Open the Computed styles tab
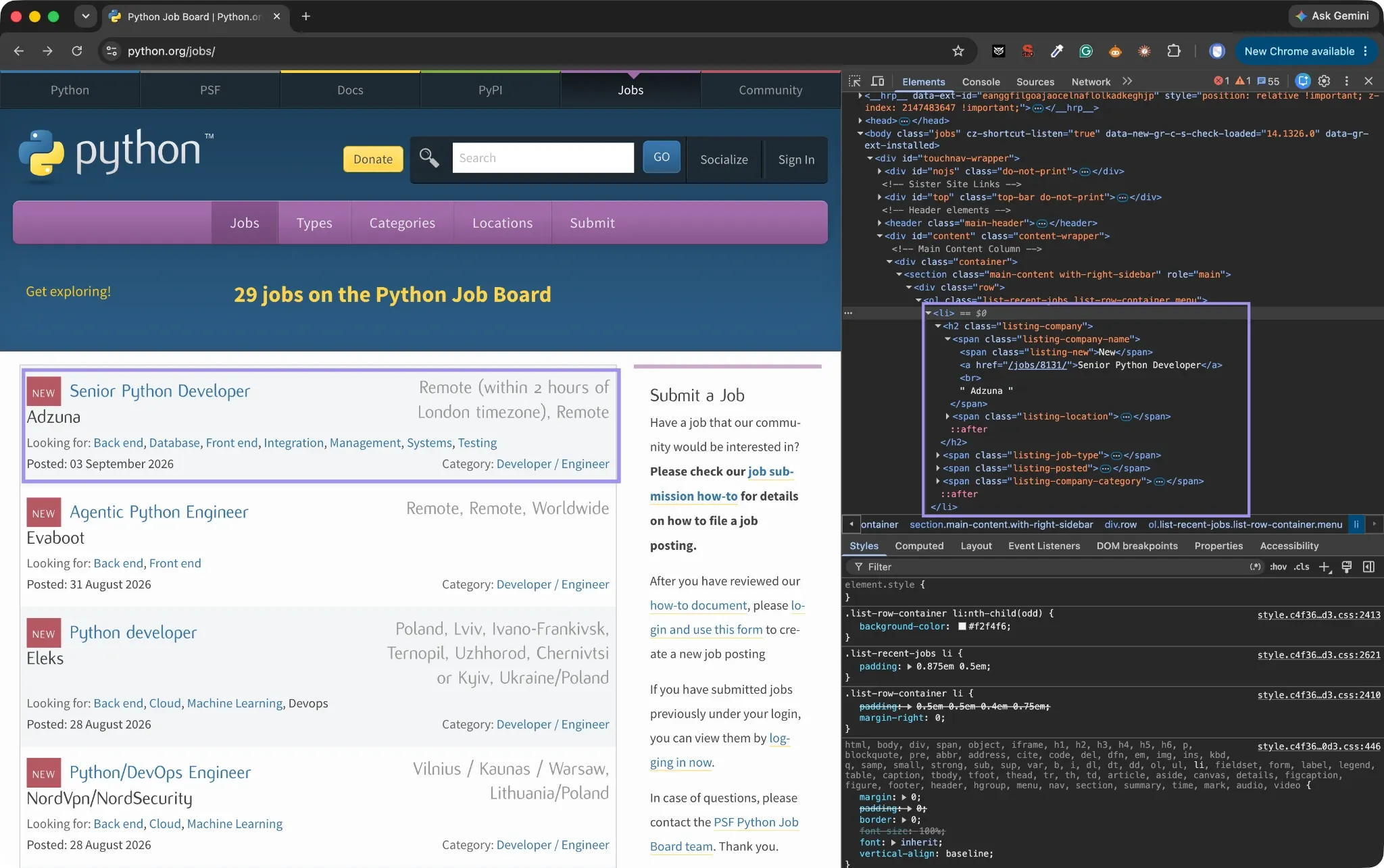The image size is (1384, 868). click(919, 546)
